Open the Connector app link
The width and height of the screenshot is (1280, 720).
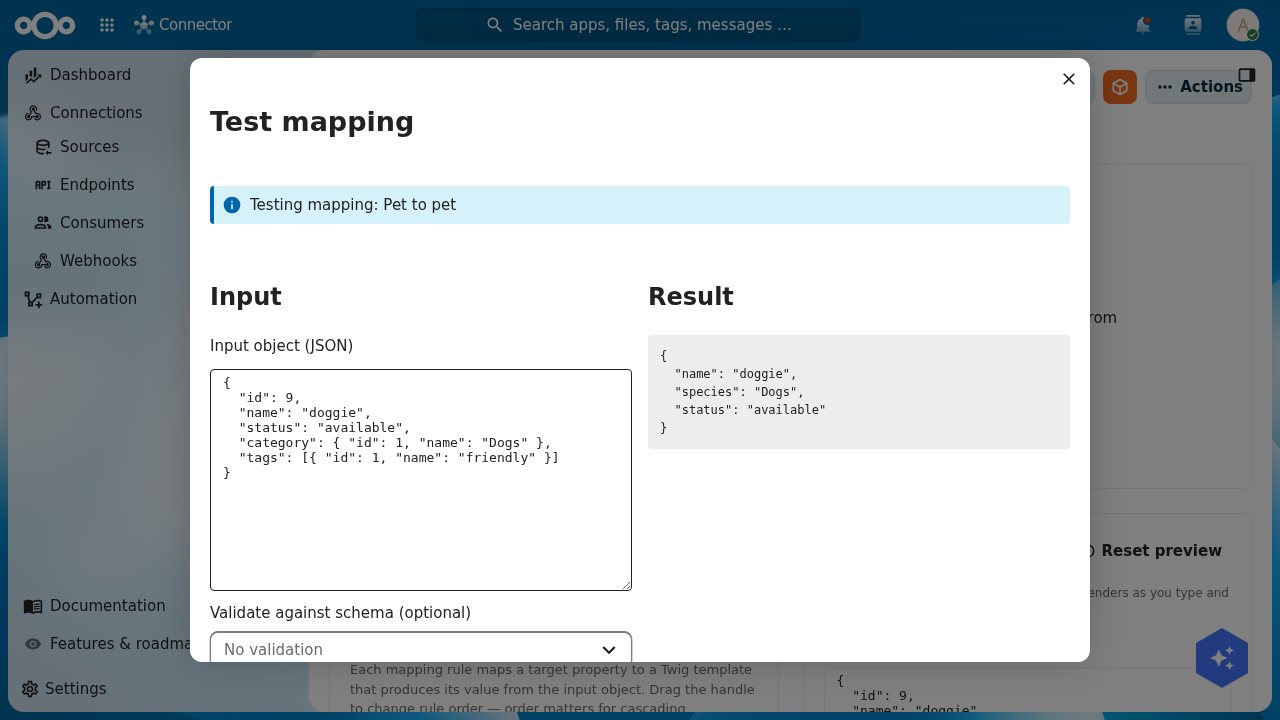[183, 25]
